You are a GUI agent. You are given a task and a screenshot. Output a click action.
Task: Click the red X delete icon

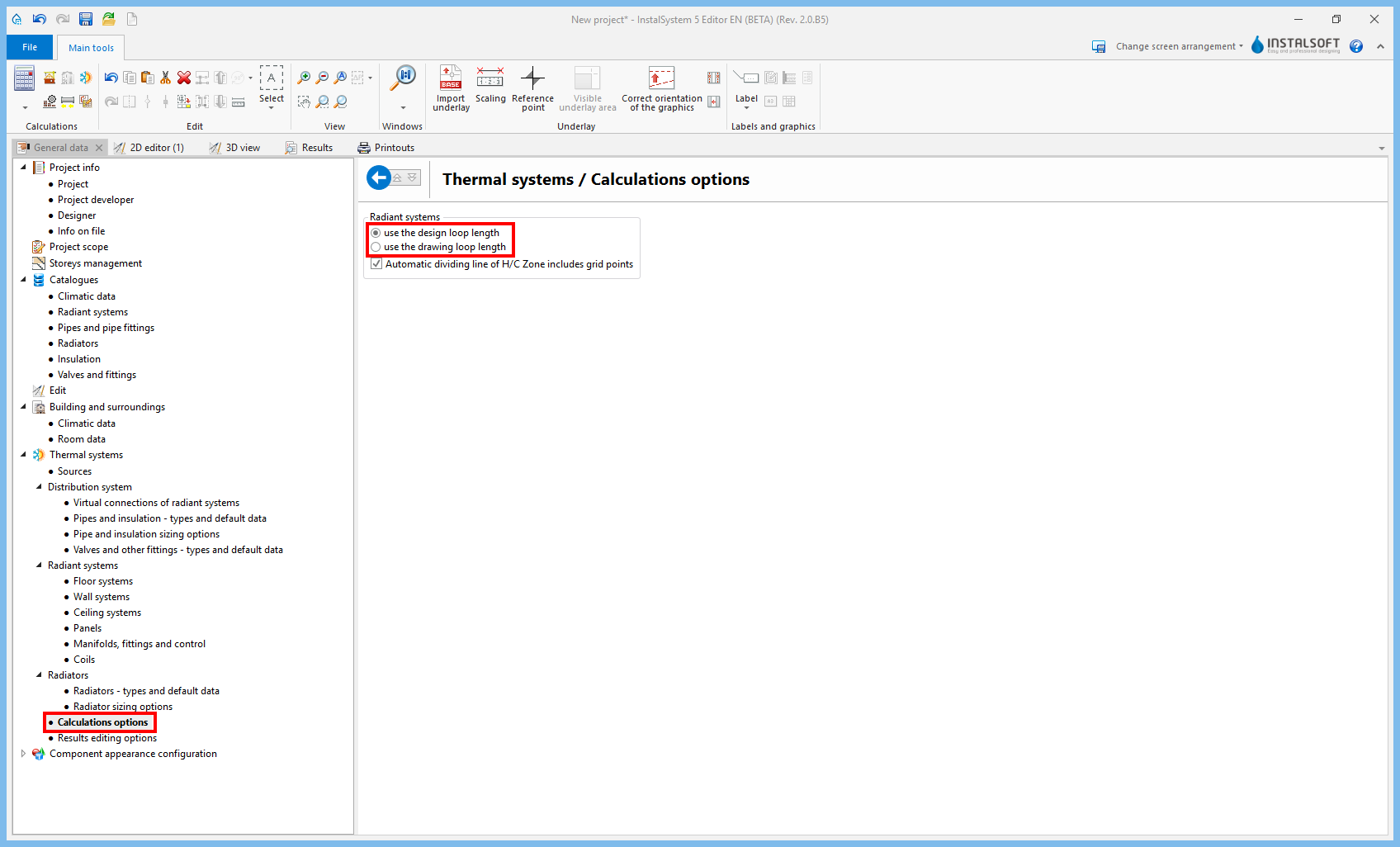[x=184, y=78]
